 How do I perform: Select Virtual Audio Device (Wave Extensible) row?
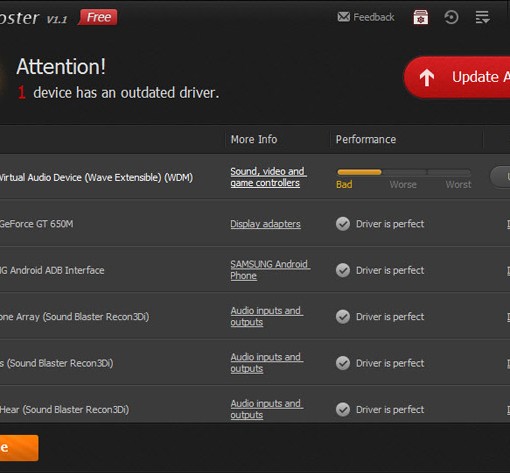click(255, 177)
